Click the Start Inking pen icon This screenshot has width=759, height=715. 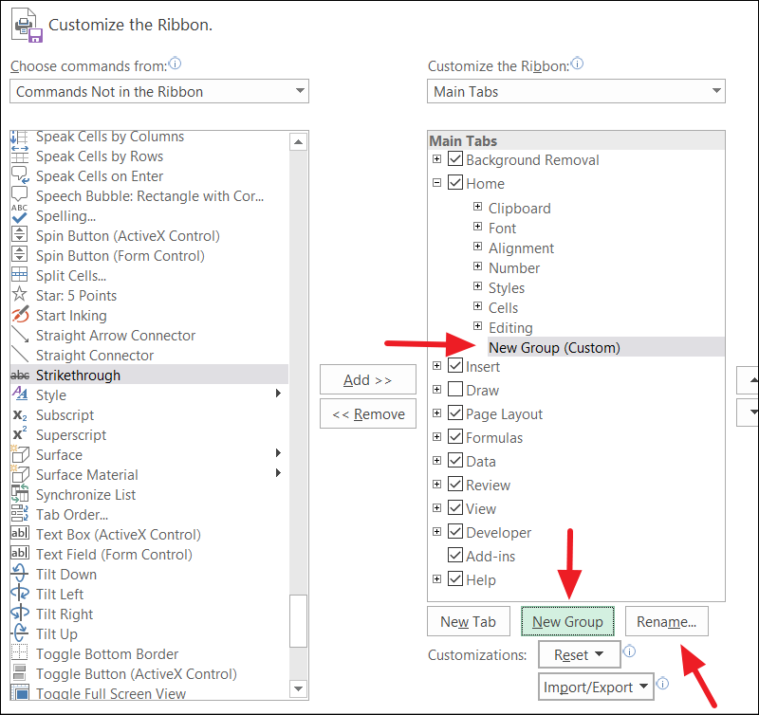[x=20, y=315]
